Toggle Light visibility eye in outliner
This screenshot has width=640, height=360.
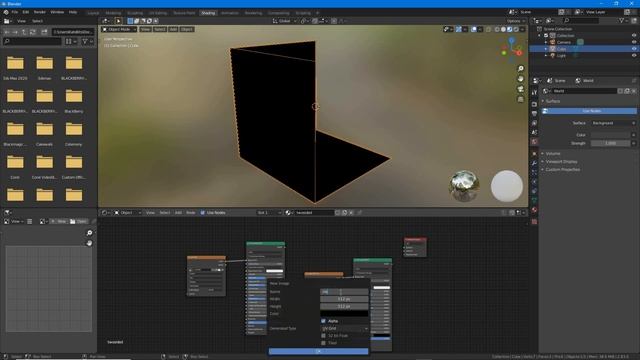pyautogui.click(x=634, y=55)
